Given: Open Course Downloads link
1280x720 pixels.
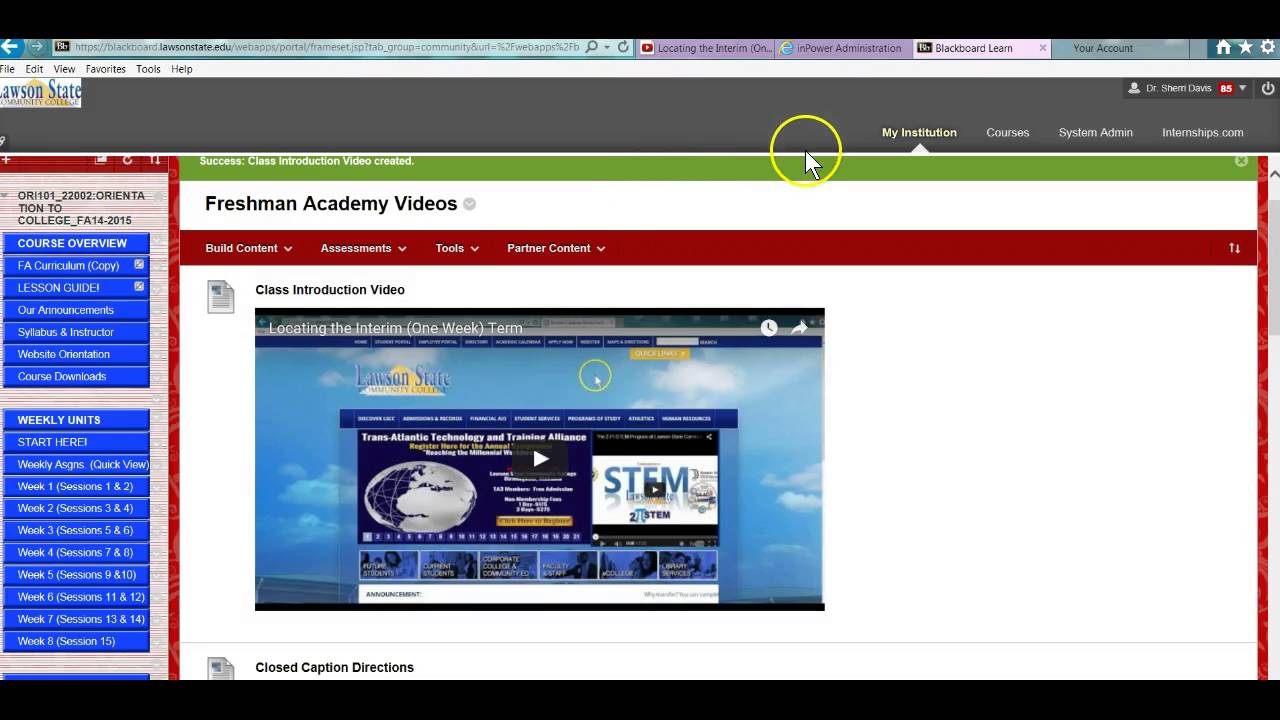Looking at the screenshot, I should pyautogui.click(x=61, y=376).
